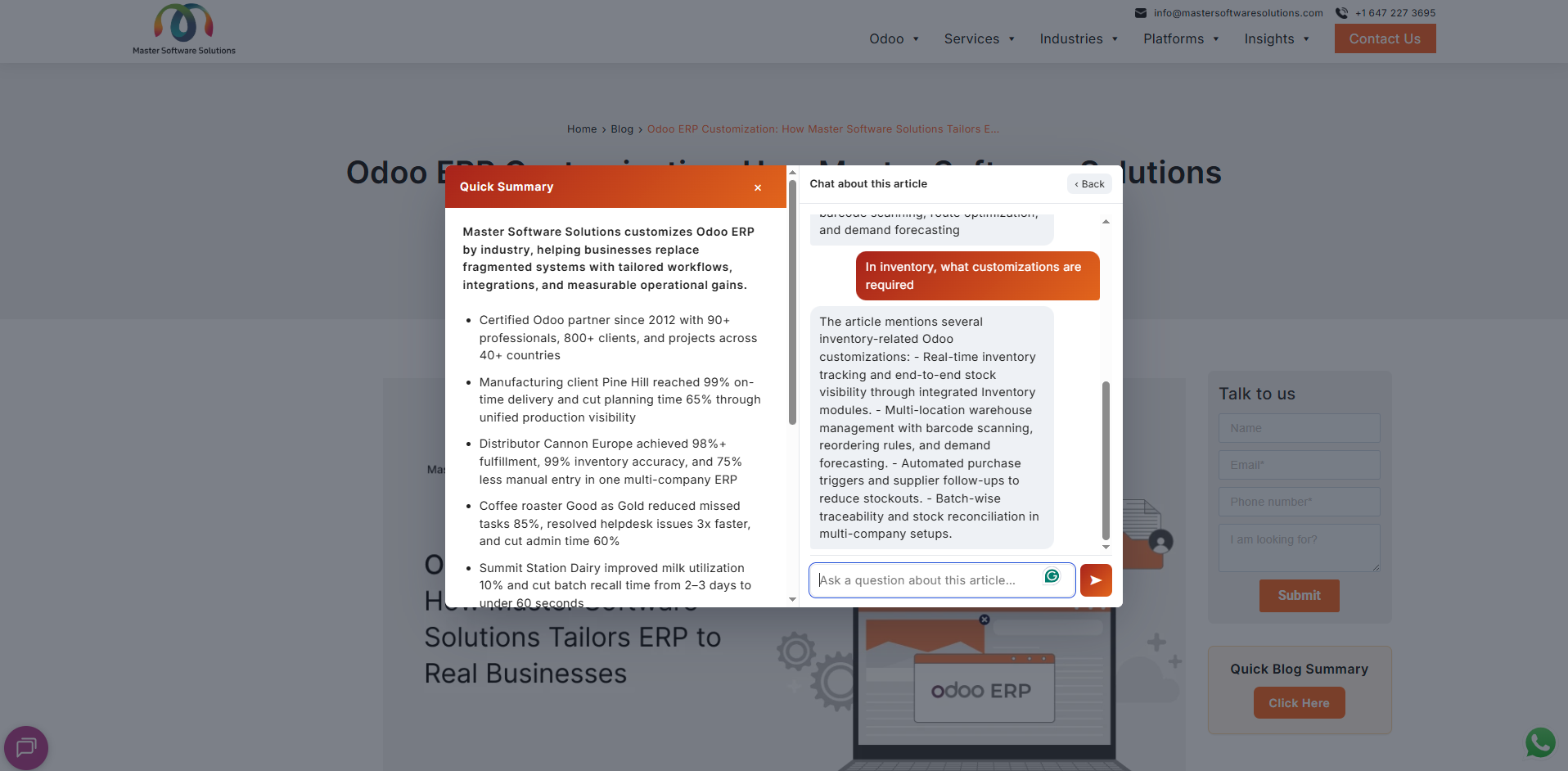1568x771 pixels.
Task: Click the 'Talk to us' form heading
Action: point(1256,394)
